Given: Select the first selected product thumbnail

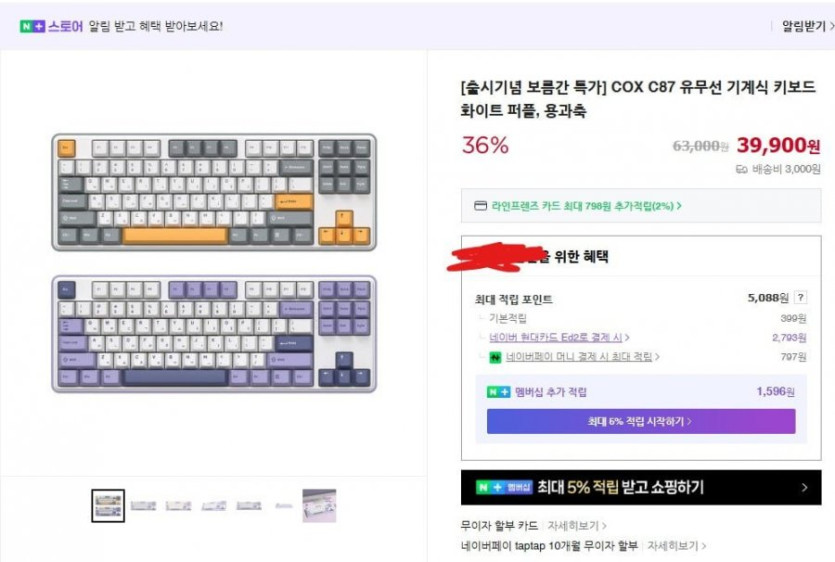Looking at the screenshot, I should tap(108, 505).
